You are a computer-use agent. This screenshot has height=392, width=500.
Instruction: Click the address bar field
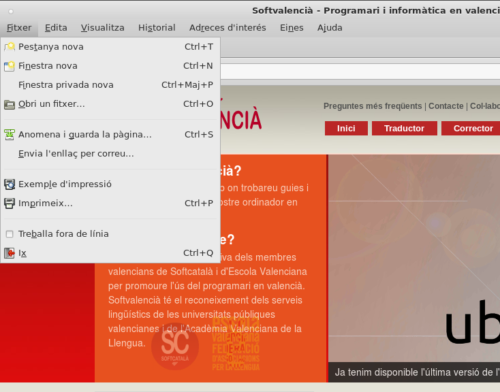[360, 71]
